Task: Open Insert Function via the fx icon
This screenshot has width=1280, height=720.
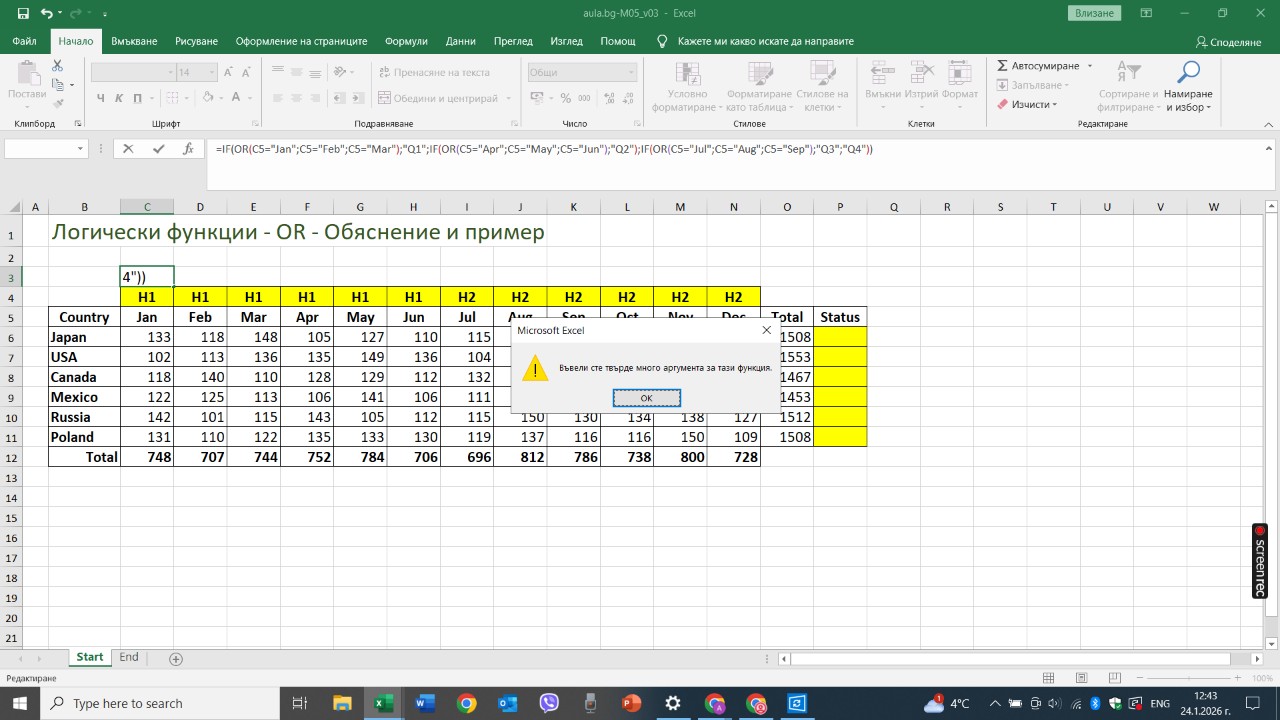Action: point(188,149)
